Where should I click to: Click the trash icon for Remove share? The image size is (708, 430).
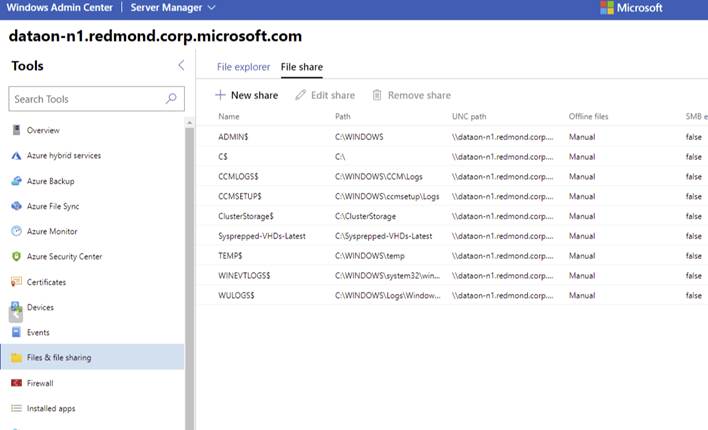pyautogui.click(x=377, y=95)
